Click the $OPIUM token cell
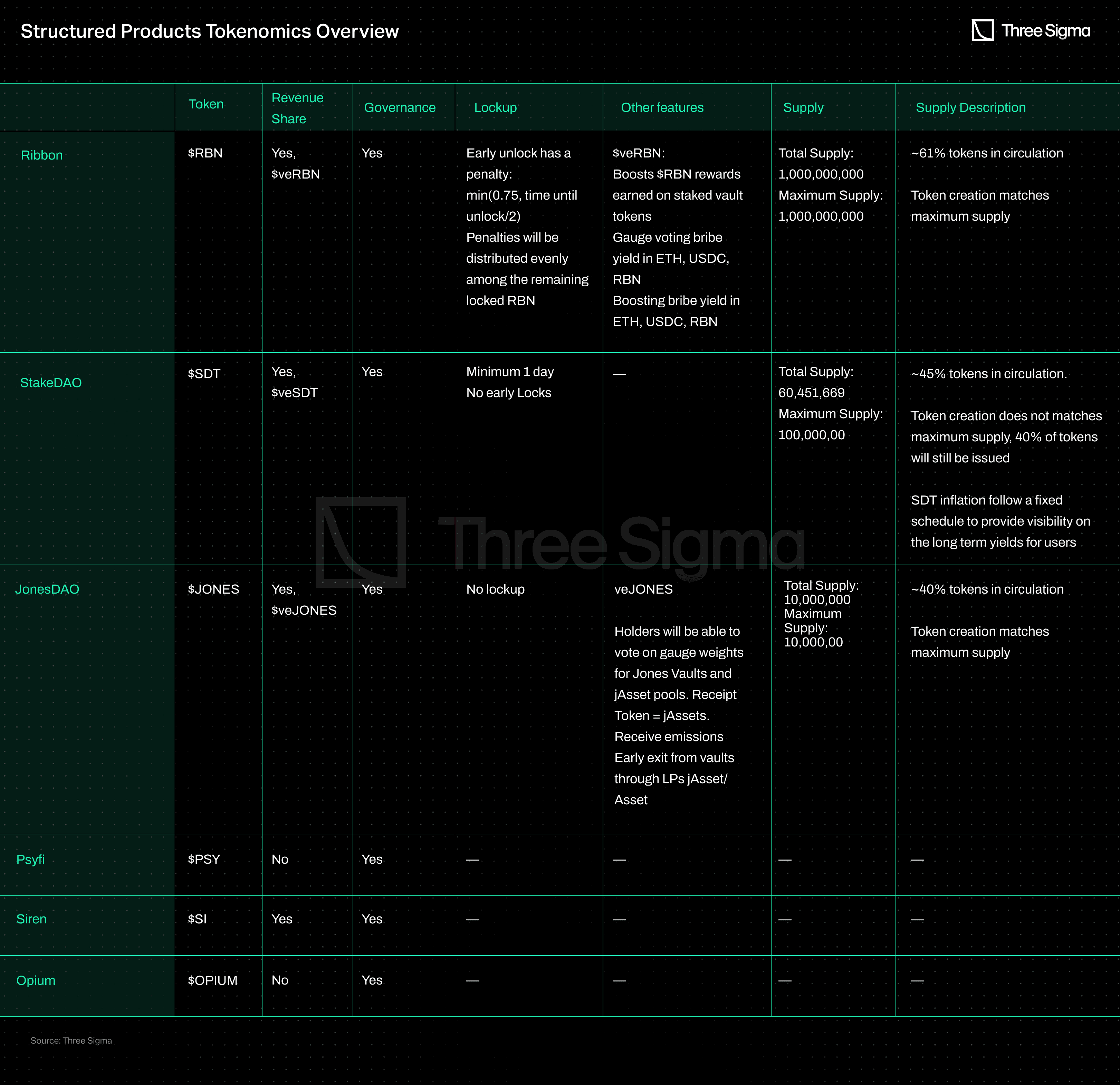The width and height of the screenshot is (1120, 1085). point(212,980)
